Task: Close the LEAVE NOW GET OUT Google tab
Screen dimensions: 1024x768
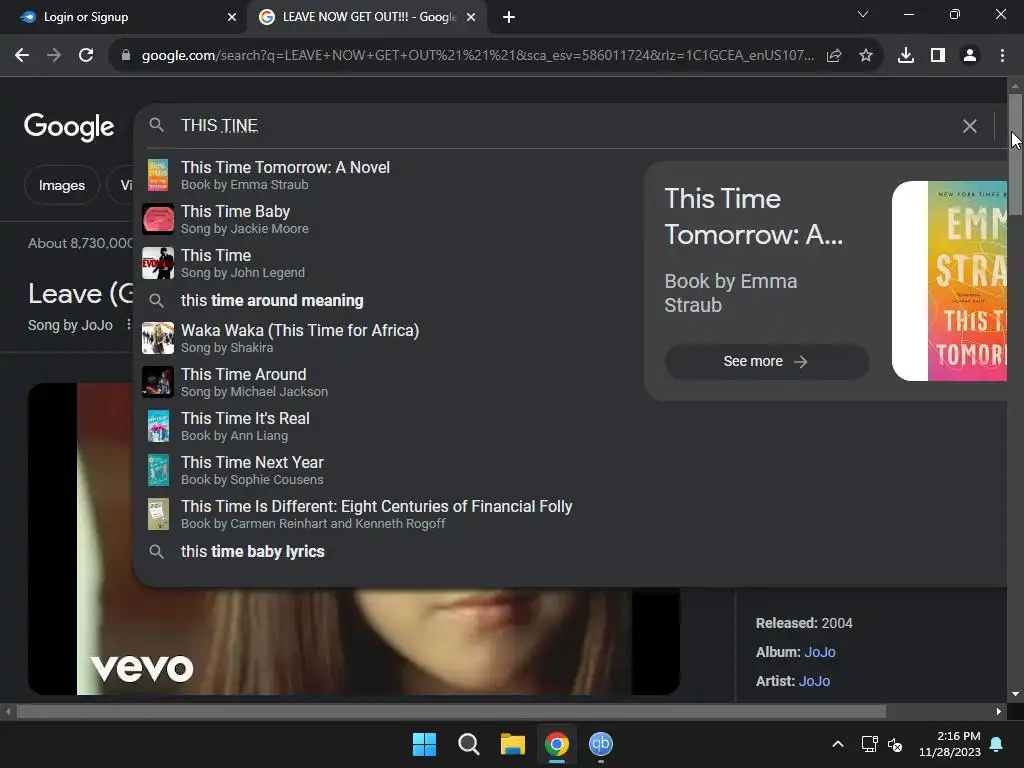Action: 471,17
